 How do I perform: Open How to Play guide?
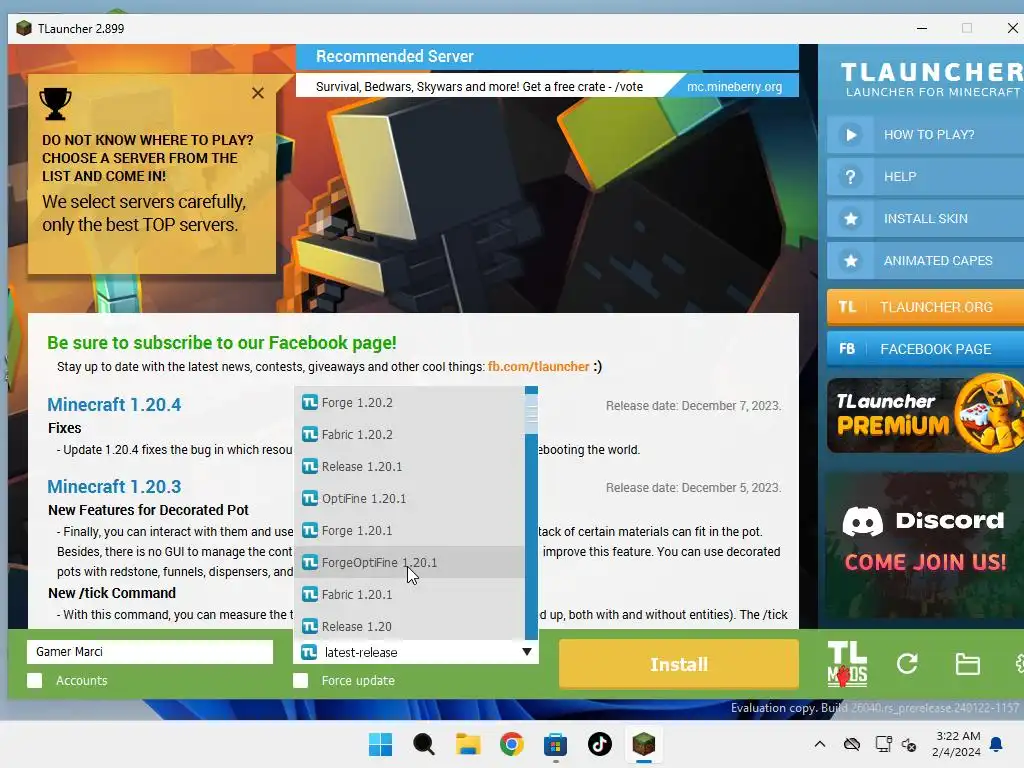925,135
